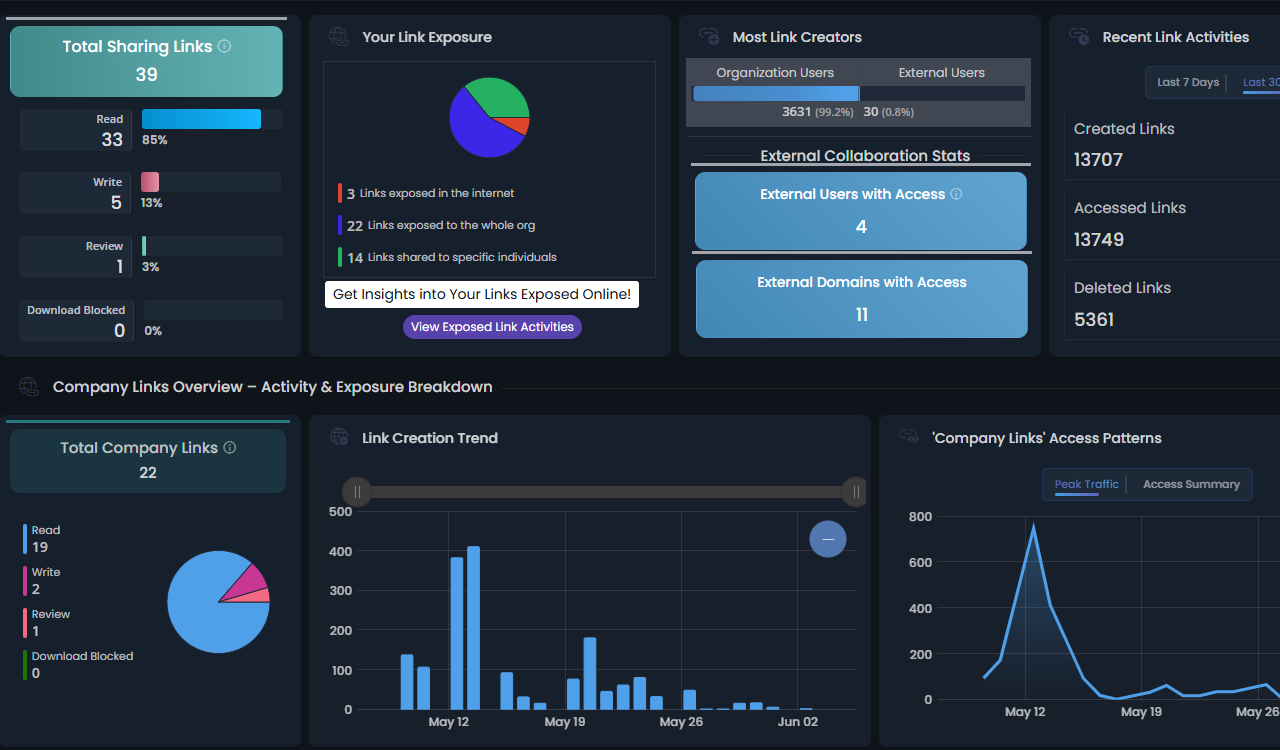Switch to the Access Summary tab
The width and height of the screenshot is (1280, 750).
coord(1191,484)
